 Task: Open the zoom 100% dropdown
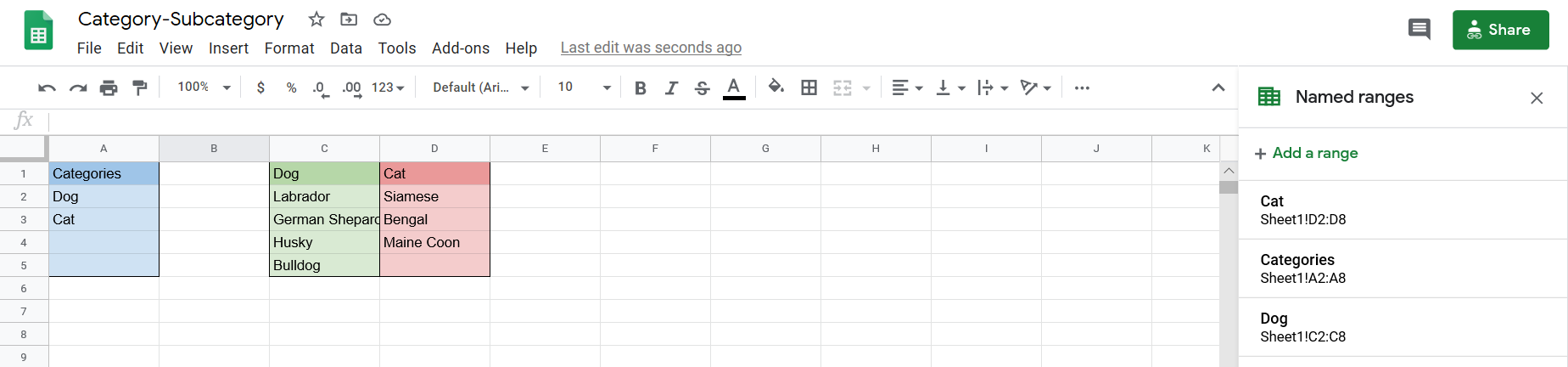(x=204, y=88)
